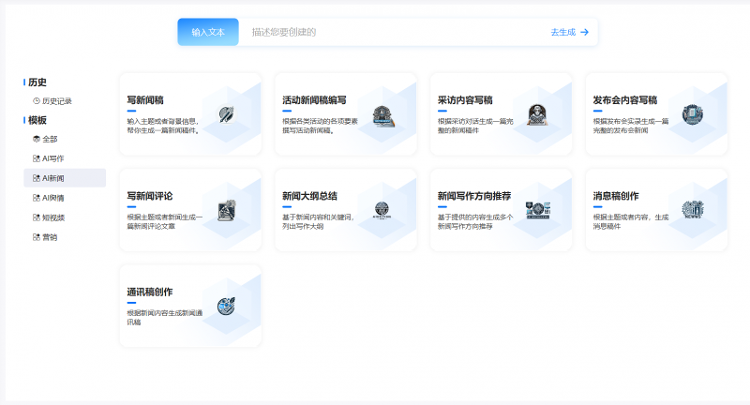Open the AI舆情 template category
Image resolution: width=750 pixels, height=405 pixels.
coord(52,198)
